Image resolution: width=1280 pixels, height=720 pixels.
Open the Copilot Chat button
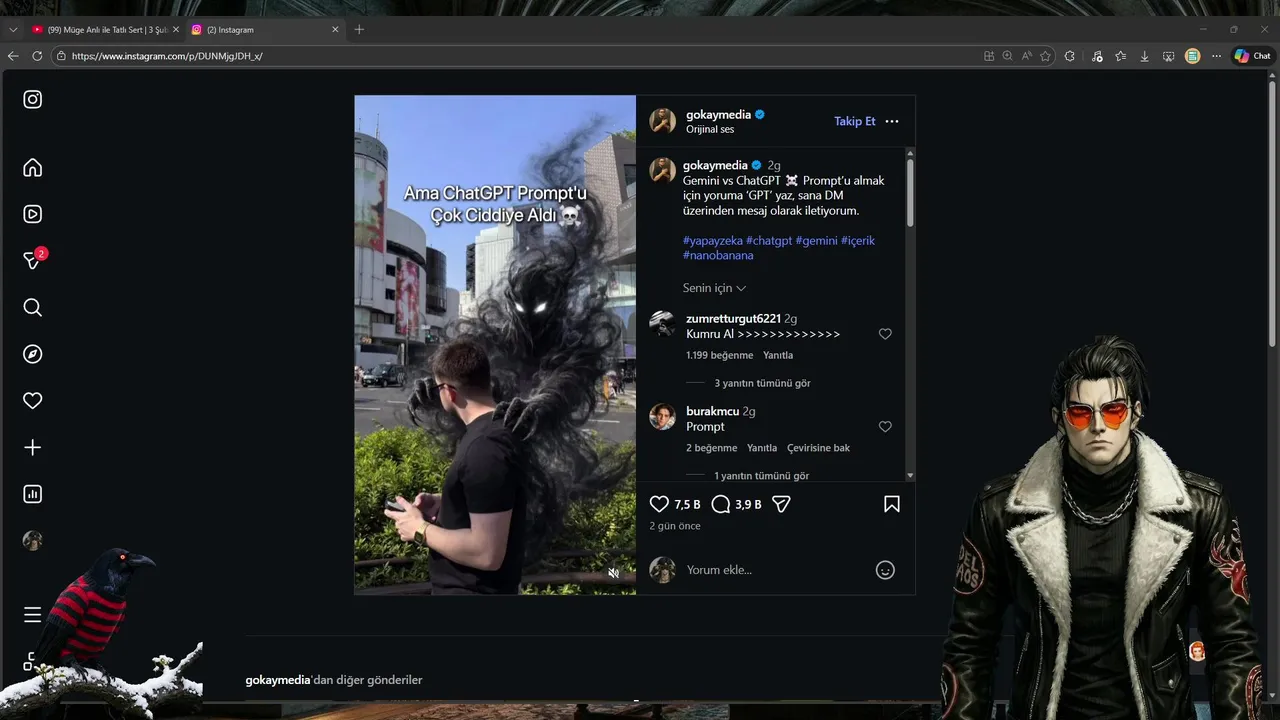1253,56
